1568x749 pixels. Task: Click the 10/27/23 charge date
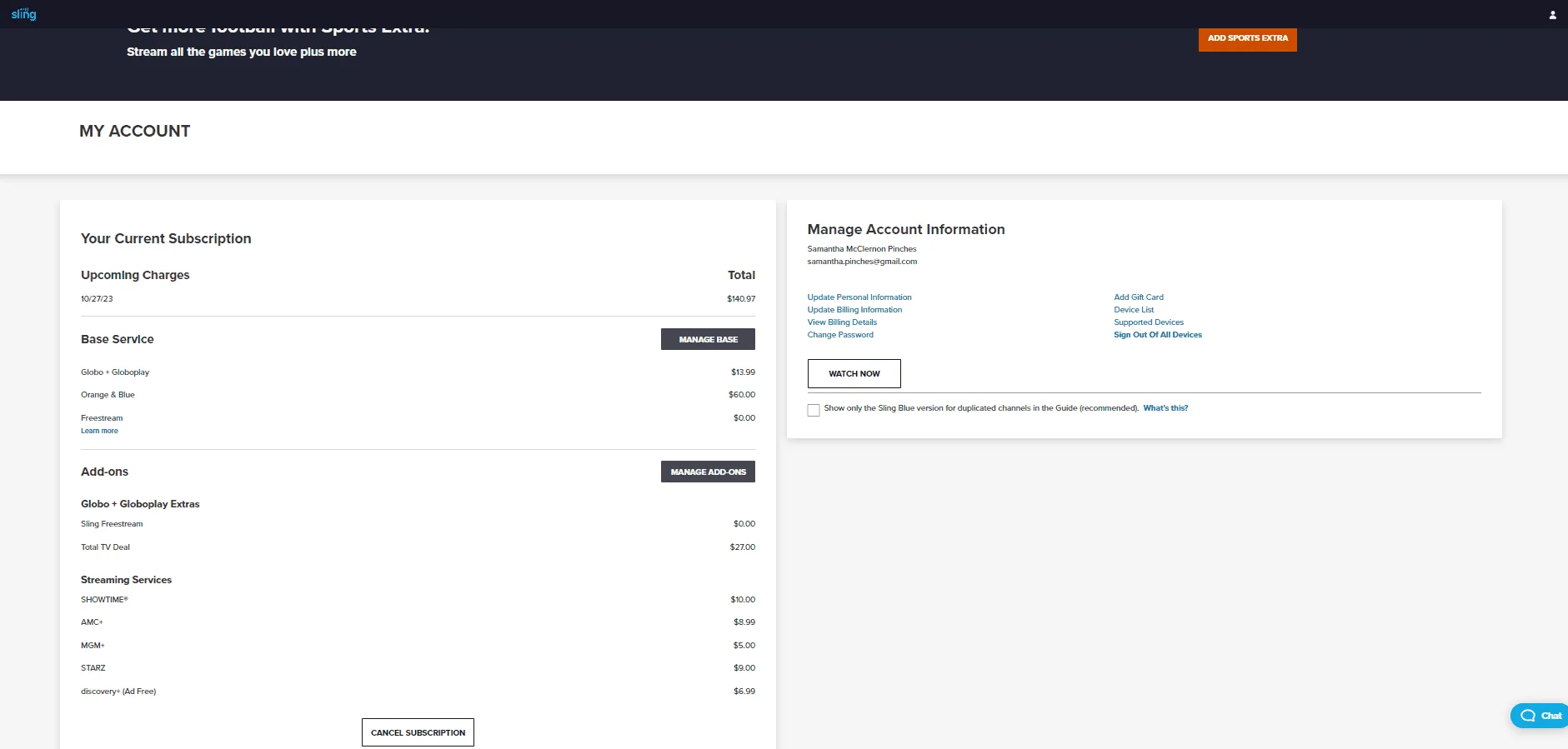97,299
